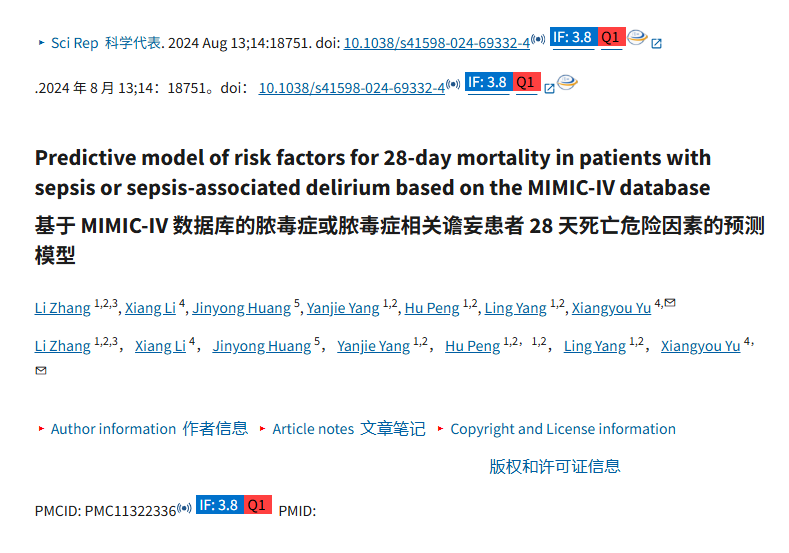Click the top IF: 3.8 blue badge
This screenshot has height=553, width=789.
tap(573, 37)
